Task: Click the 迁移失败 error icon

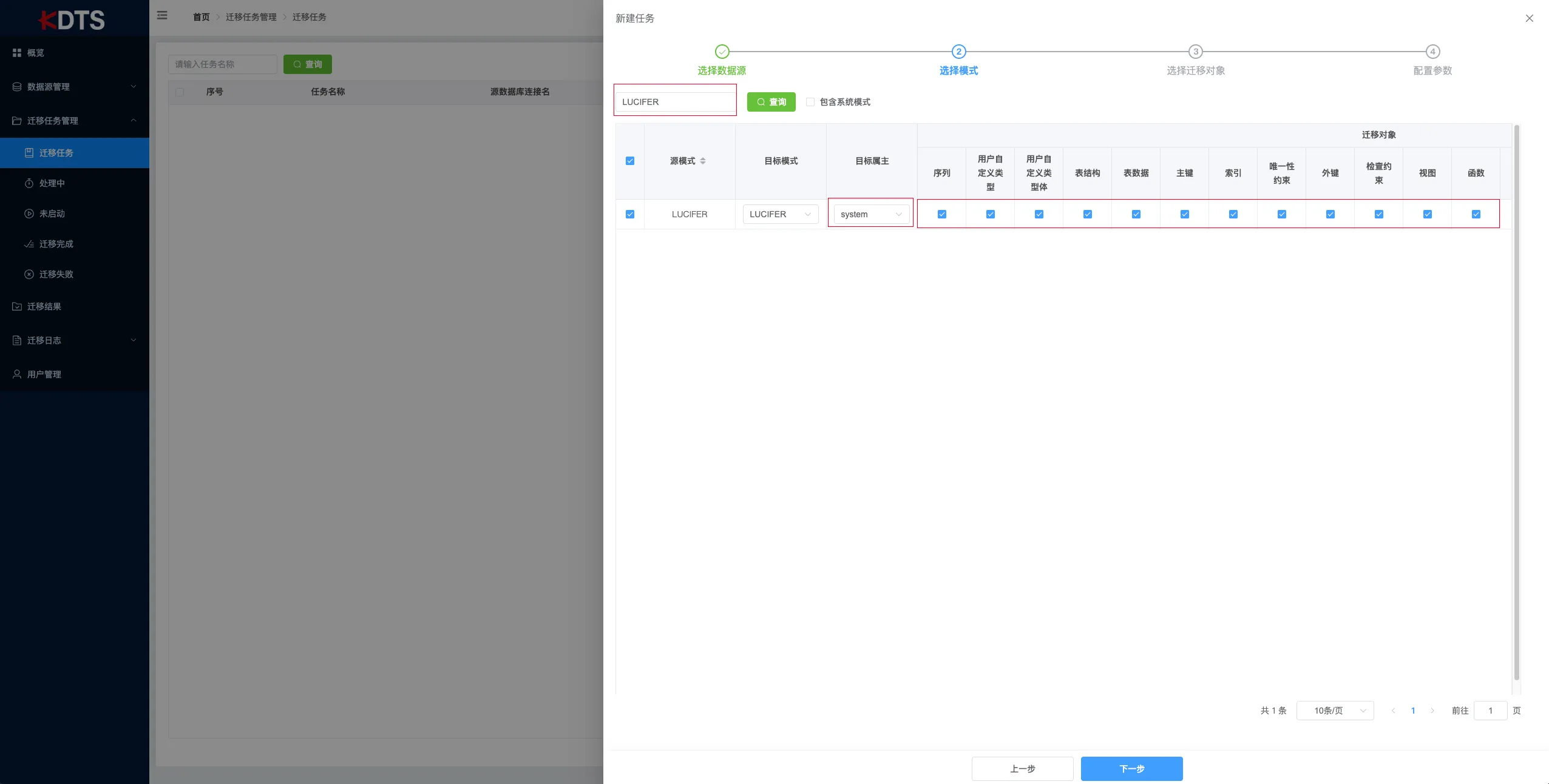Action: [30, 274]
